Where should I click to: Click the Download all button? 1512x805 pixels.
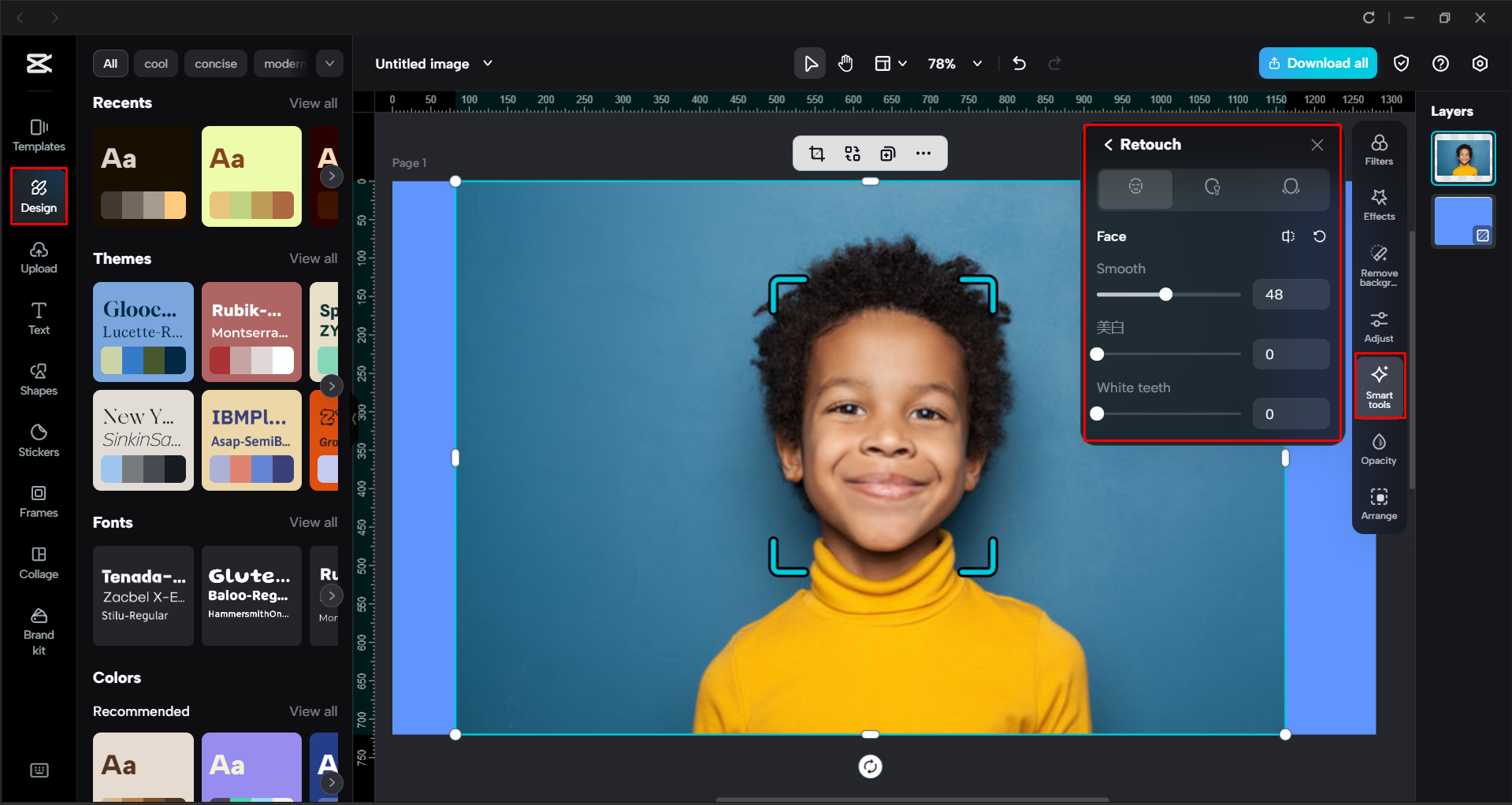(1317, 63)
